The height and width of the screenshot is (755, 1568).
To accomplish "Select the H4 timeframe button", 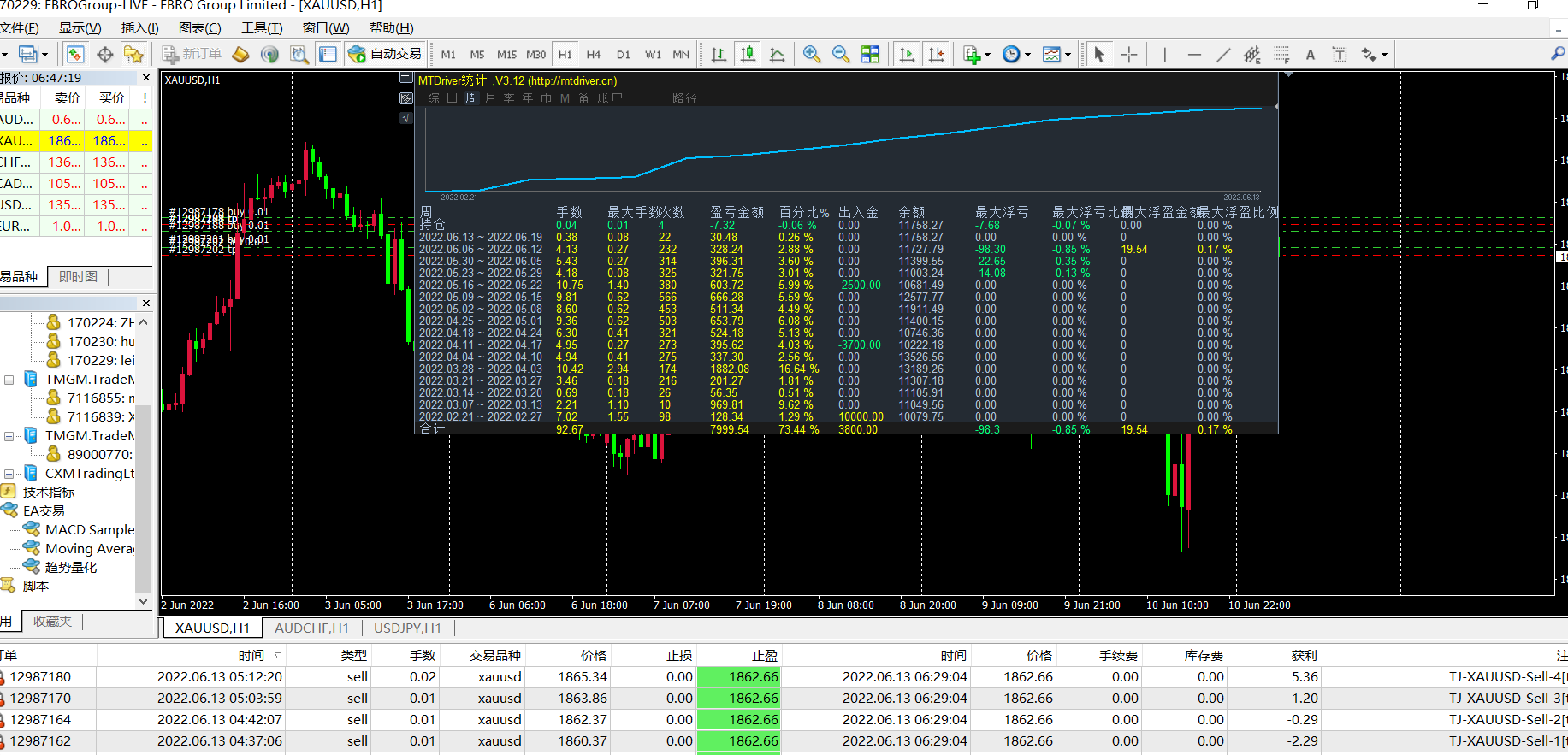I will tap(594, 55).
